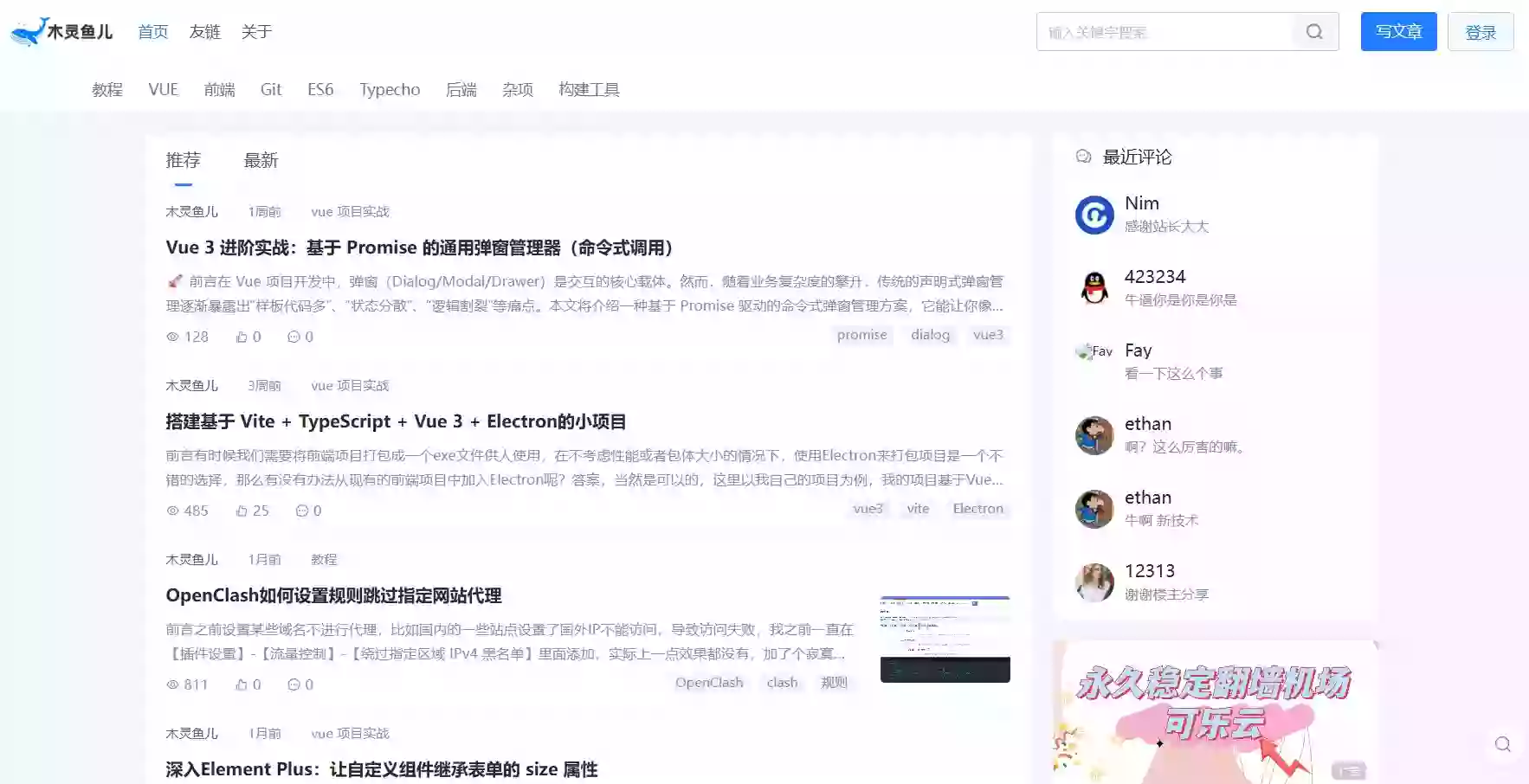Switch to the 最新 tab
The image size is (1529, 784).
pyautogui.click(x=261, y=160)
